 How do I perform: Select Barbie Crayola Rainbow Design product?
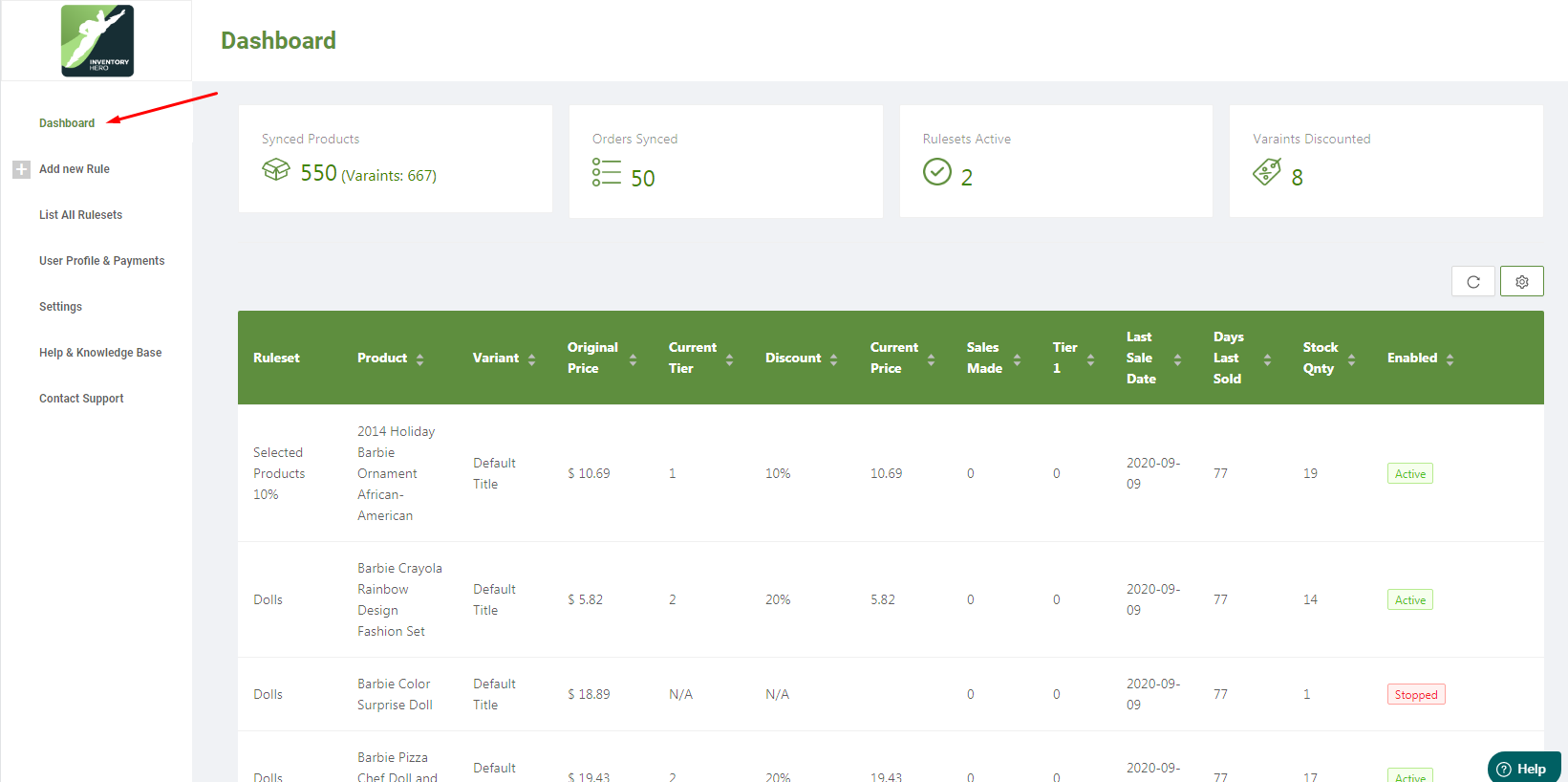[399, 599]
